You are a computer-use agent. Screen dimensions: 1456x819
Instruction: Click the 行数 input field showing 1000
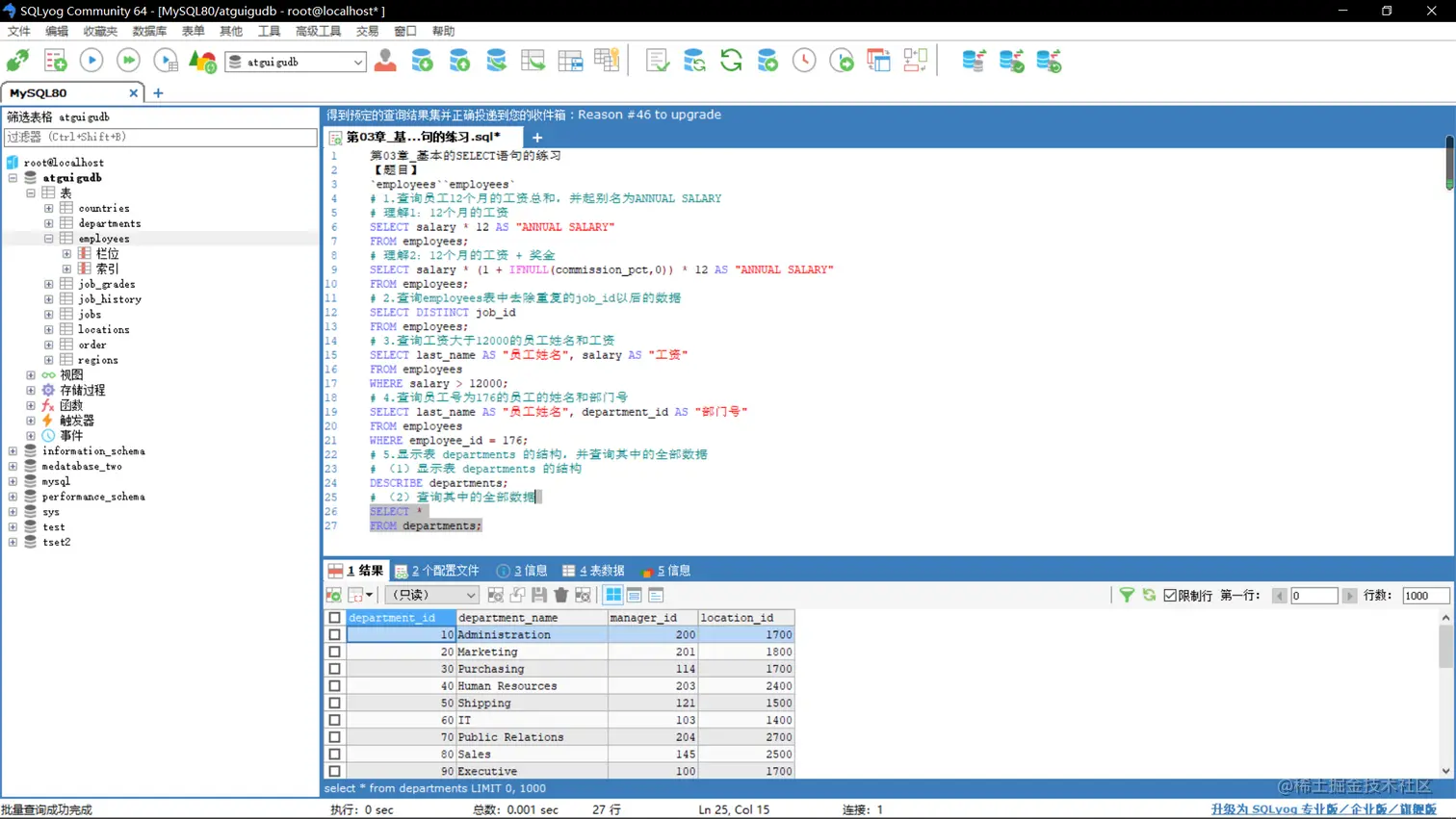tap(1425, 596)
